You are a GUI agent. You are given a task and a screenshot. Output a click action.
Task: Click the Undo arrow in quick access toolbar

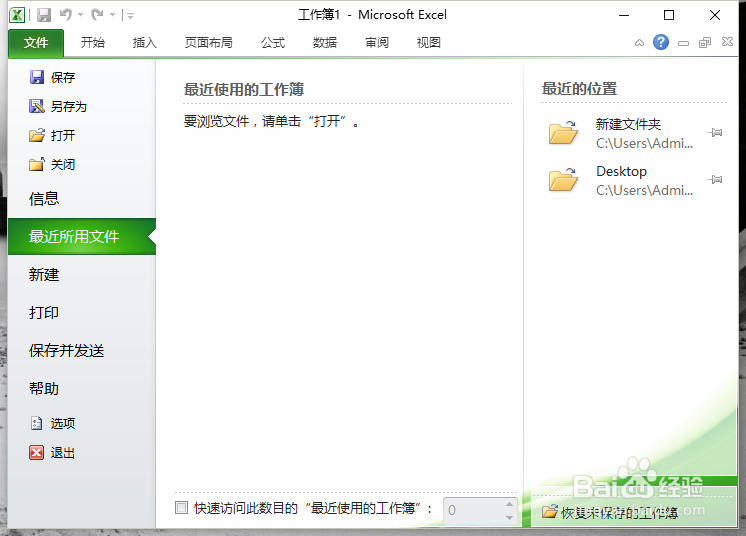click(66, 15)
